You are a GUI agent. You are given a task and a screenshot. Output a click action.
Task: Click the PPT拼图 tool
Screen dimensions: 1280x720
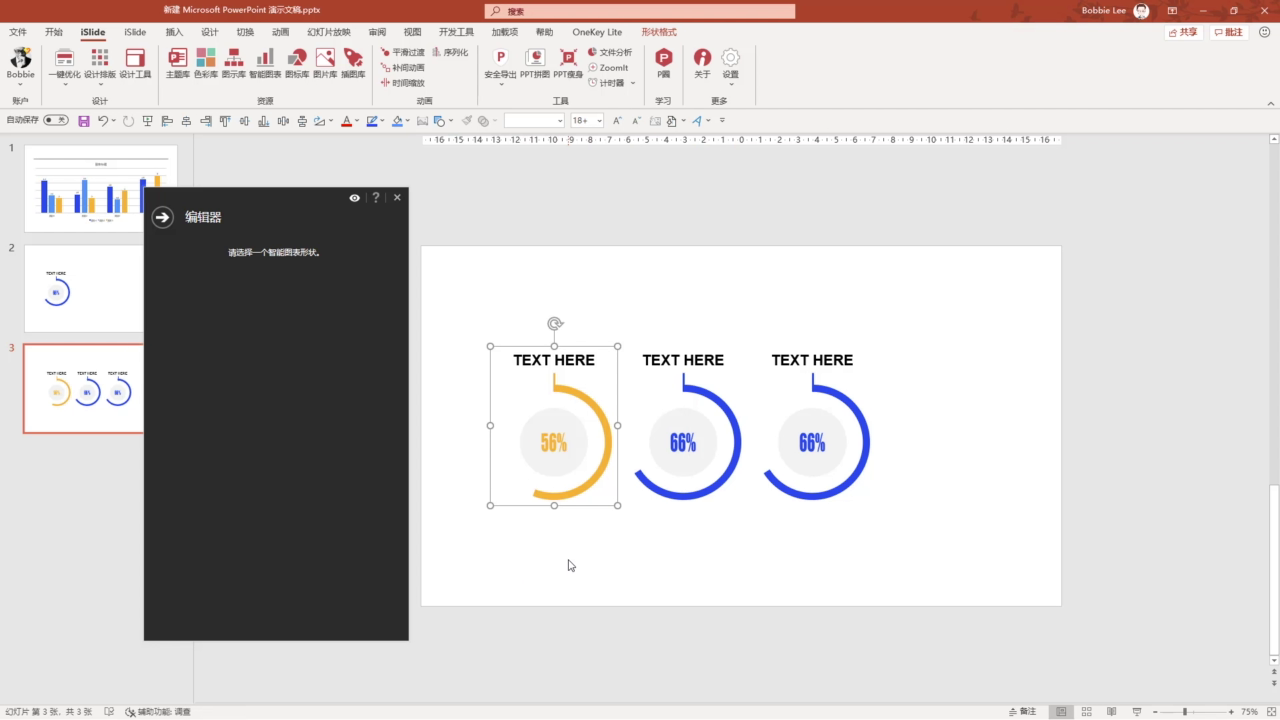pos(535,63)
